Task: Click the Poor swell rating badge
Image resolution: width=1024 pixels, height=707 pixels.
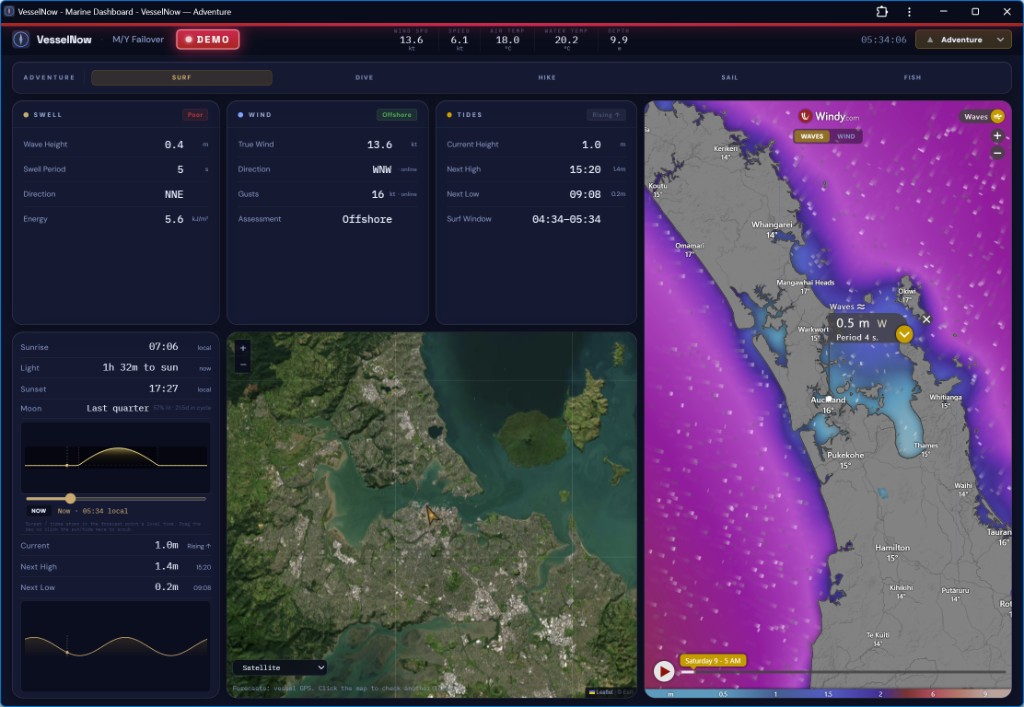Action: 195,115
